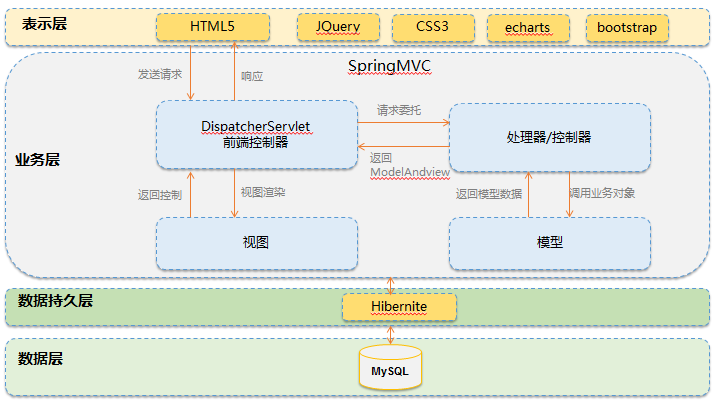Click the DispatcherServlet 前端控制器 box
Viewport: 726px width, 409px height.
tap(256, 134)
